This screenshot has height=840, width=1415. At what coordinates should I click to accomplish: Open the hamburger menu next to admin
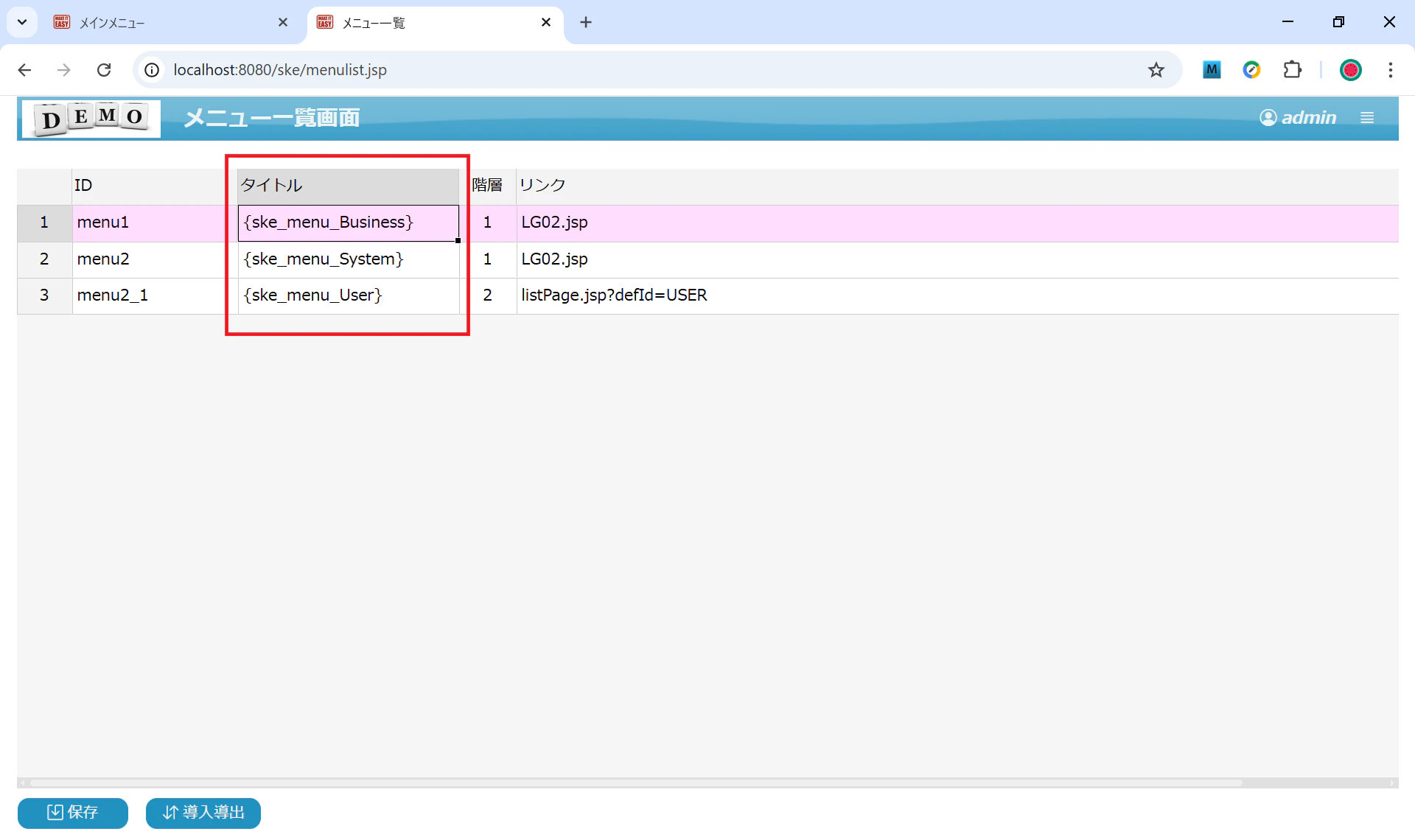coord(1367,118)
